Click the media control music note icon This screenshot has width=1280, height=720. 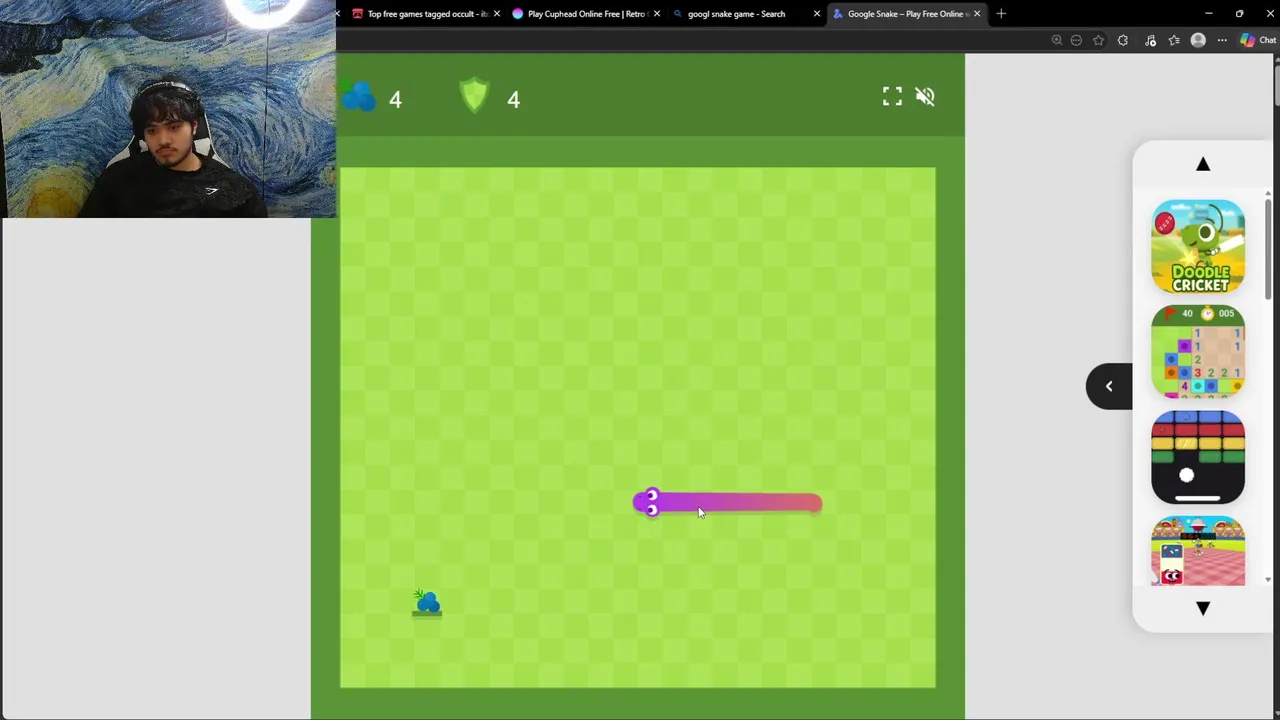point(1151,40)
